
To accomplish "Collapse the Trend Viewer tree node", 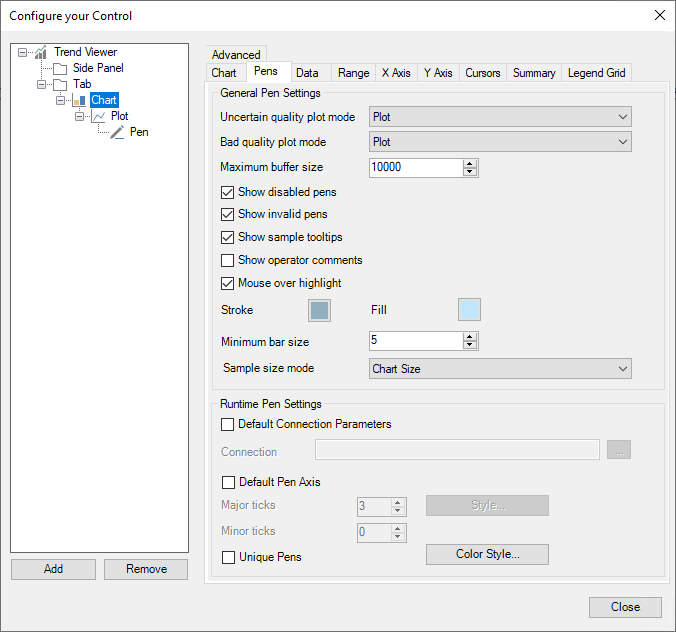I will [x=22, y=53].
